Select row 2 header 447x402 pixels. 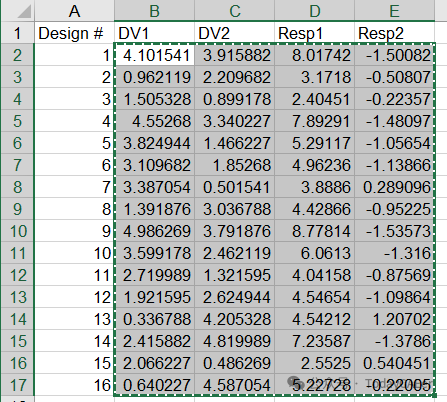pyautogui.click(x=17, y=55)
